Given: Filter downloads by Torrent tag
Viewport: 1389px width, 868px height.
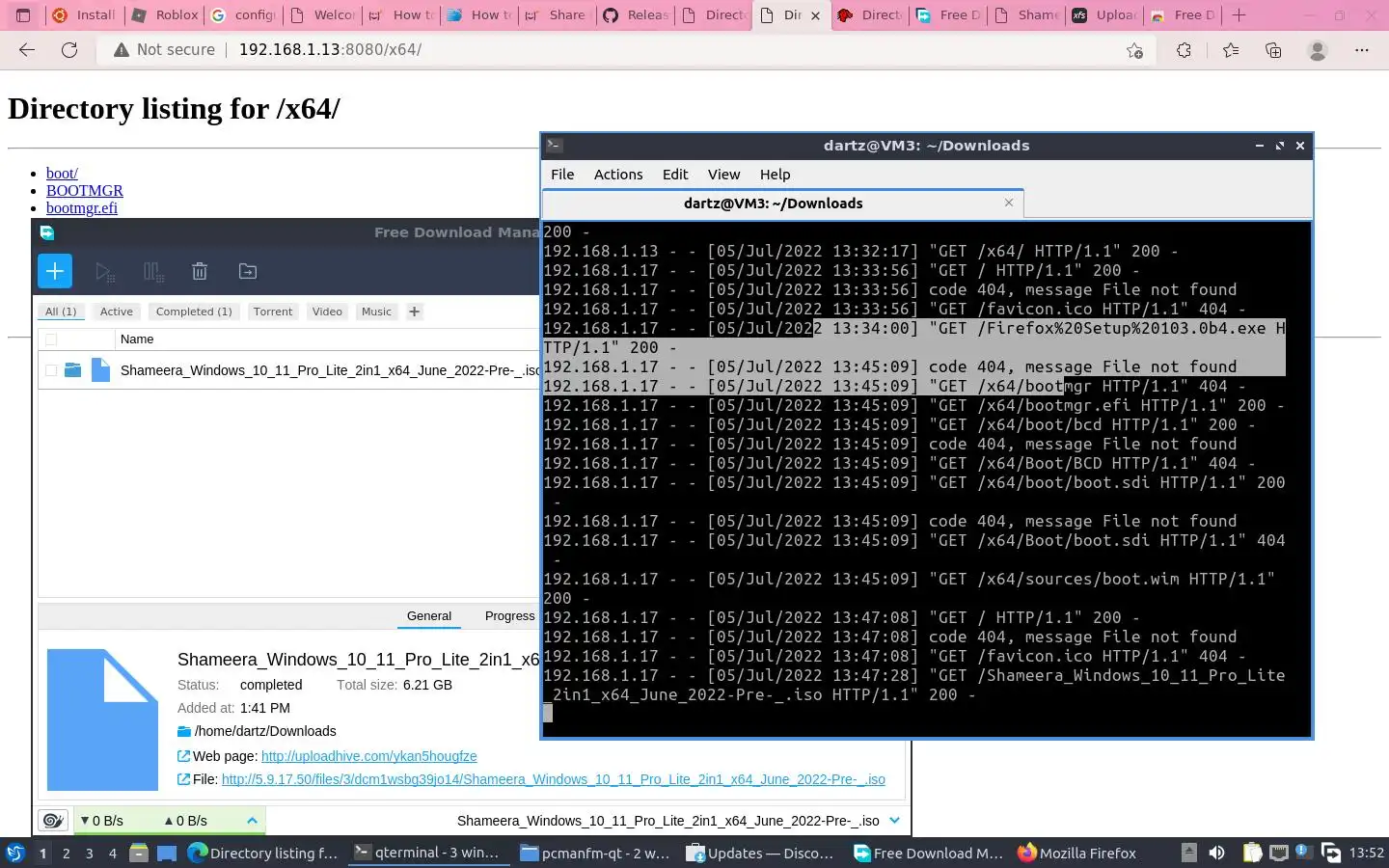Looking at the screenshot, I should [273, 312].
